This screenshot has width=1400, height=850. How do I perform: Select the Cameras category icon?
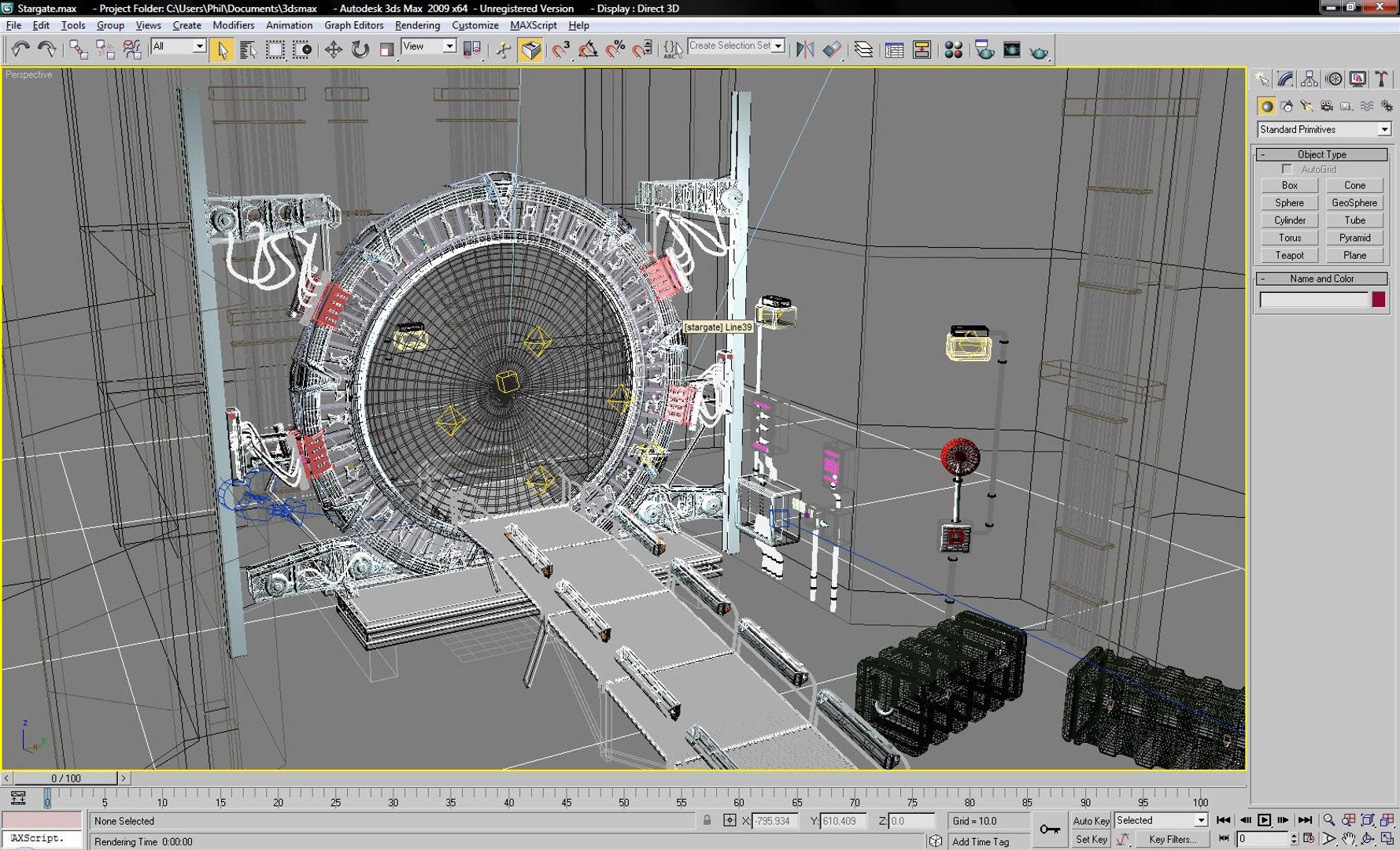pos(1327,106)
